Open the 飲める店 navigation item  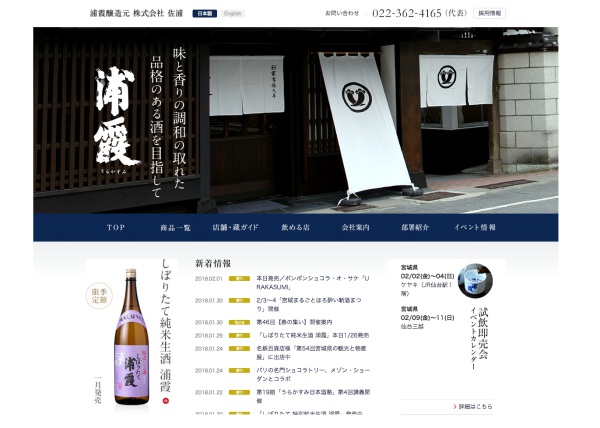coord(295,227)
